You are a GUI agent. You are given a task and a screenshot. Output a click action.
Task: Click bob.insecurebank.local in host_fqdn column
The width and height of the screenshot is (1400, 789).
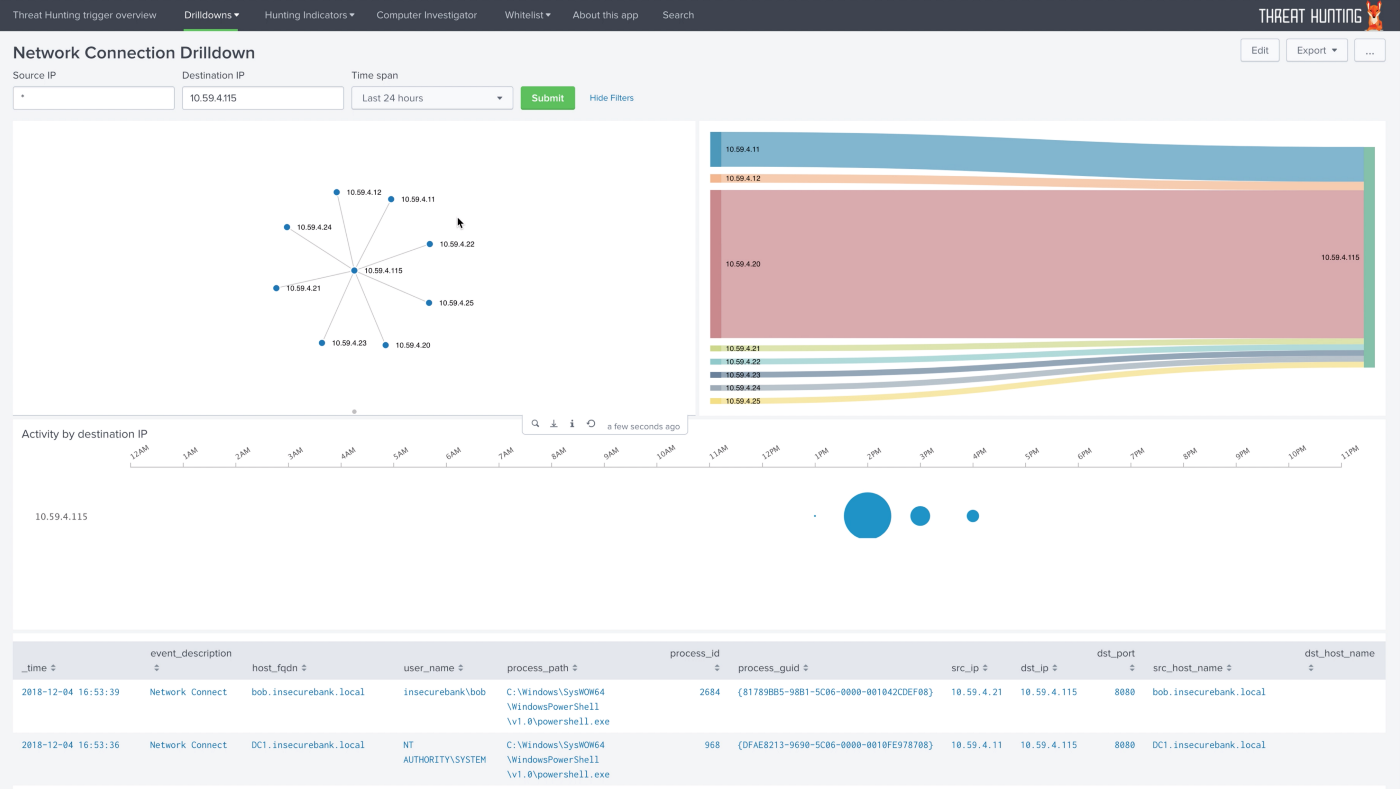pyautogui.click(x=308, y=692)
